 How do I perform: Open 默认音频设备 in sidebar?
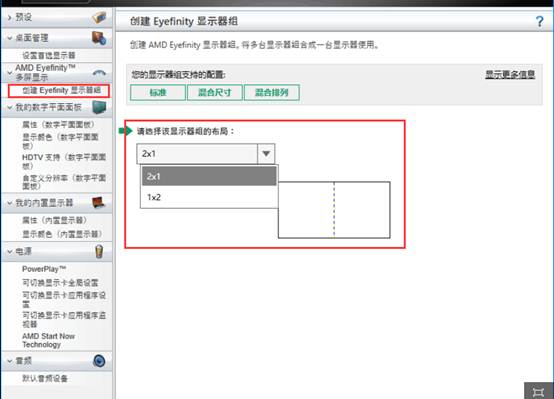coord(45,379)
